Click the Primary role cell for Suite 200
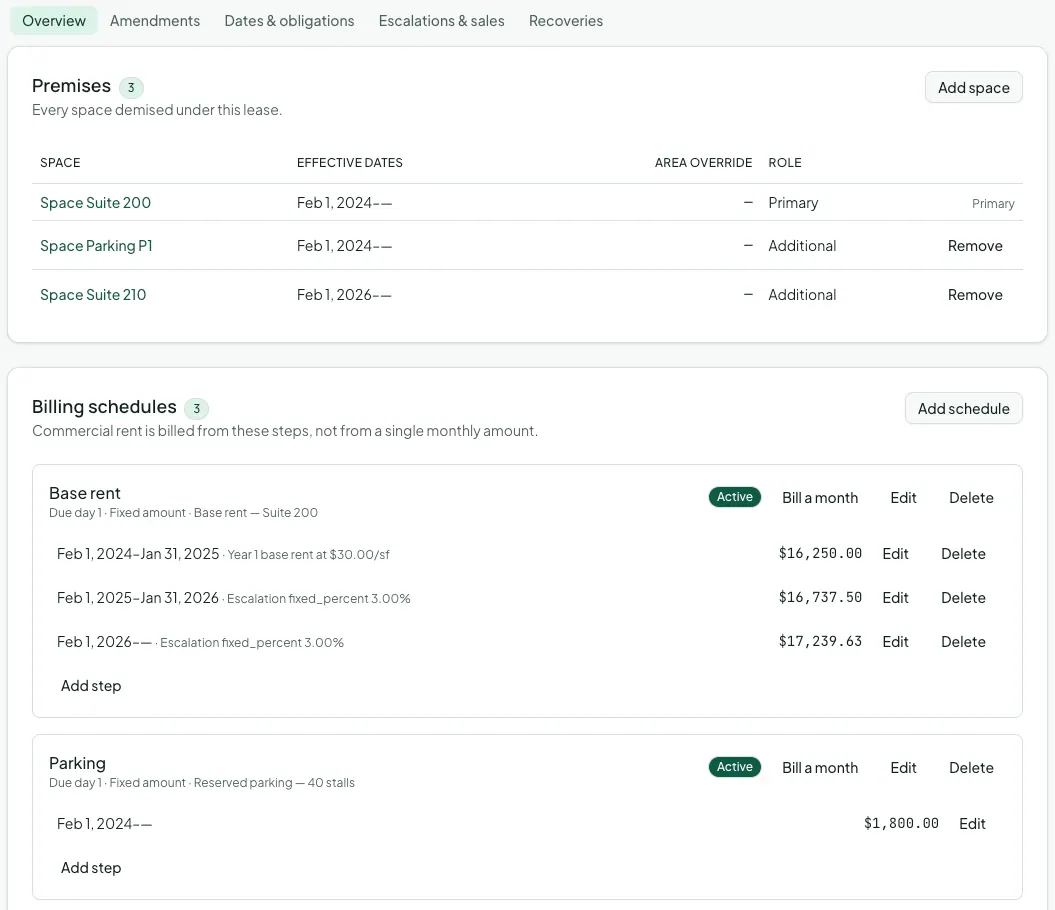1055x910 pixels. (793, 203)
